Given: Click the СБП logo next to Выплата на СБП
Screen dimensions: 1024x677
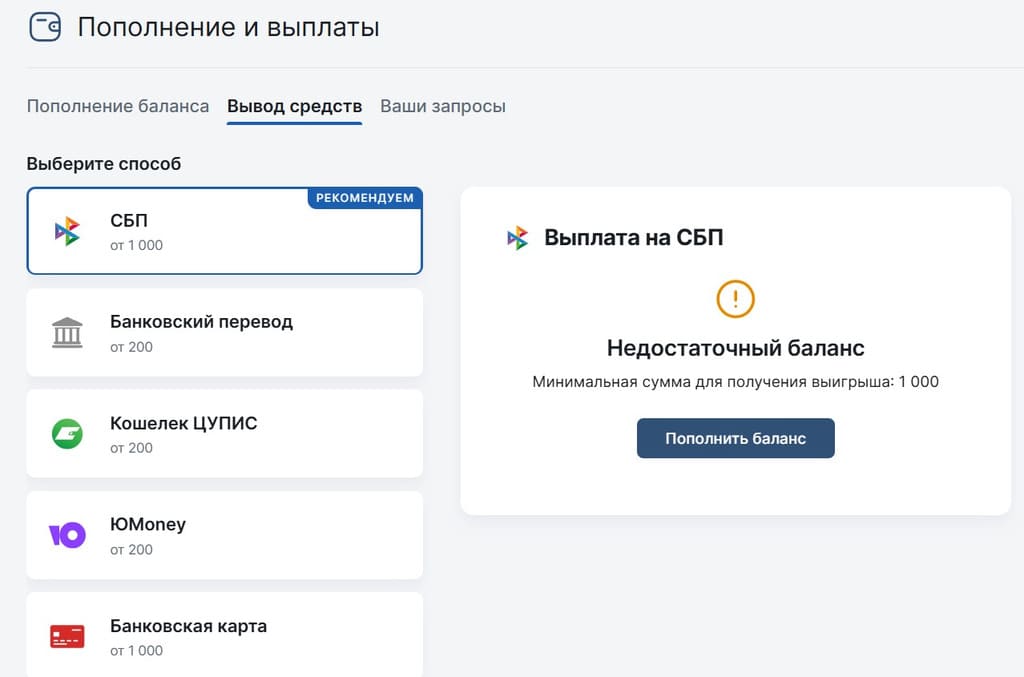Looking at the screenshot, I should pos(518,238).
